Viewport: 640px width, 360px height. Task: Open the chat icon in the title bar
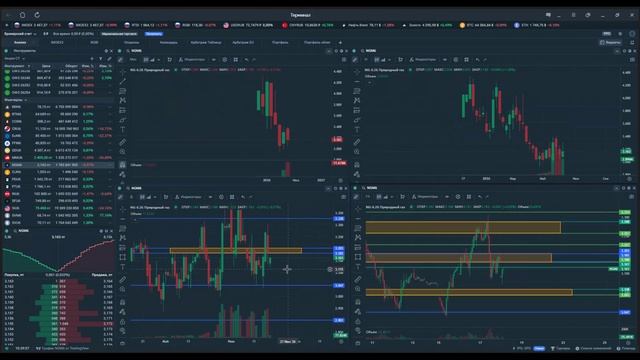[x=548, y=15]
